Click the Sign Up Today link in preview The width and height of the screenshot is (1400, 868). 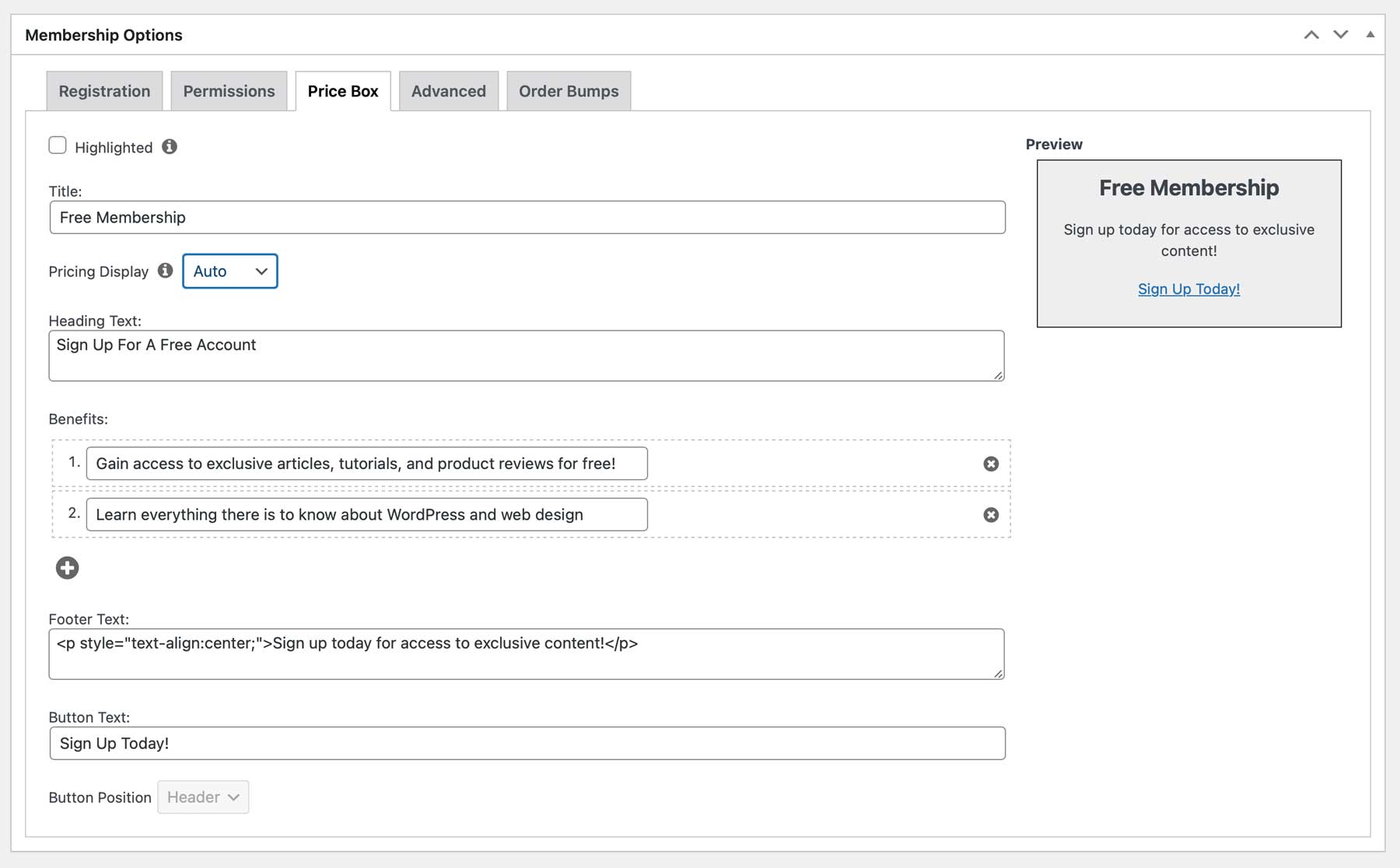(x=1188, y=289)
